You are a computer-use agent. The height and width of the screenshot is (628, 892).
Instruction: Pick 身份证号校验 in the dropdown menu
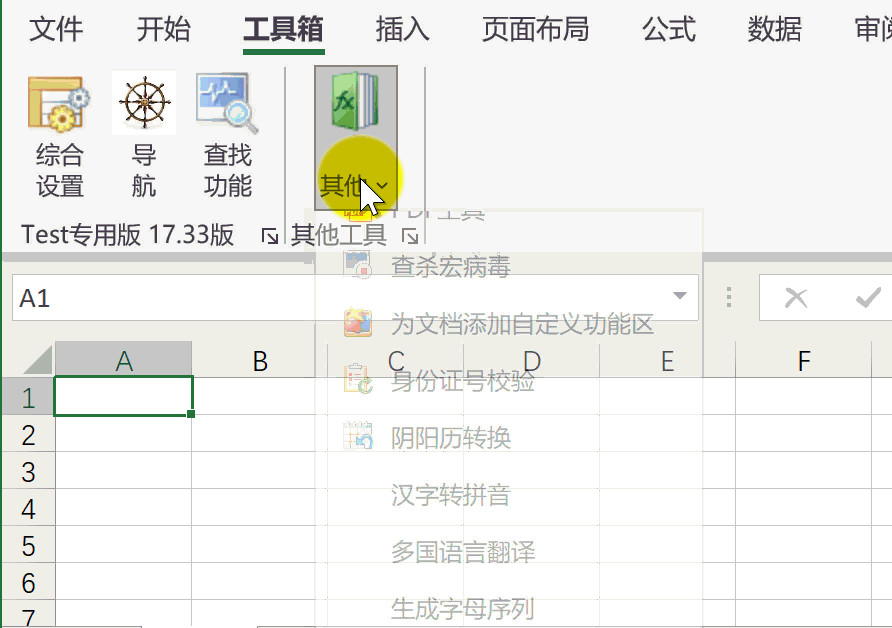(462, 381)
